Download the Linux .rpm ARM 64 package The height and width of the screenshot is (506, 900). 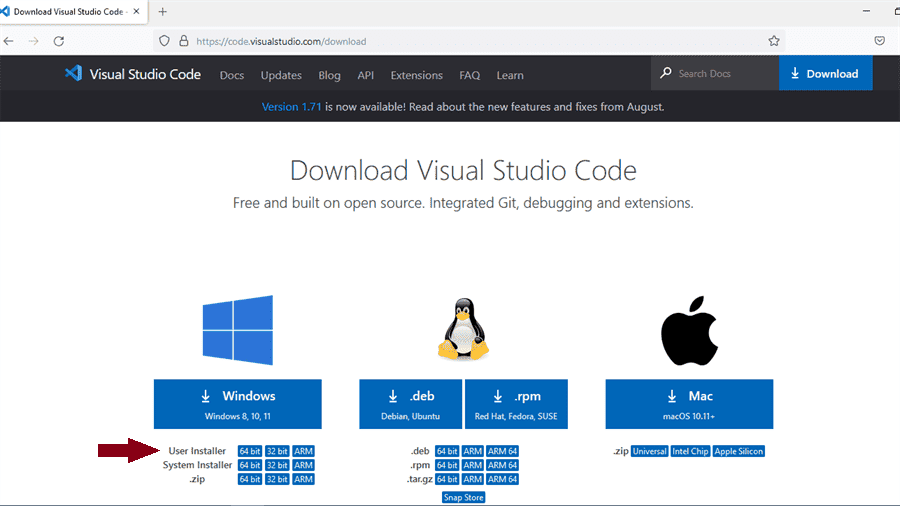tap(502, 465)
